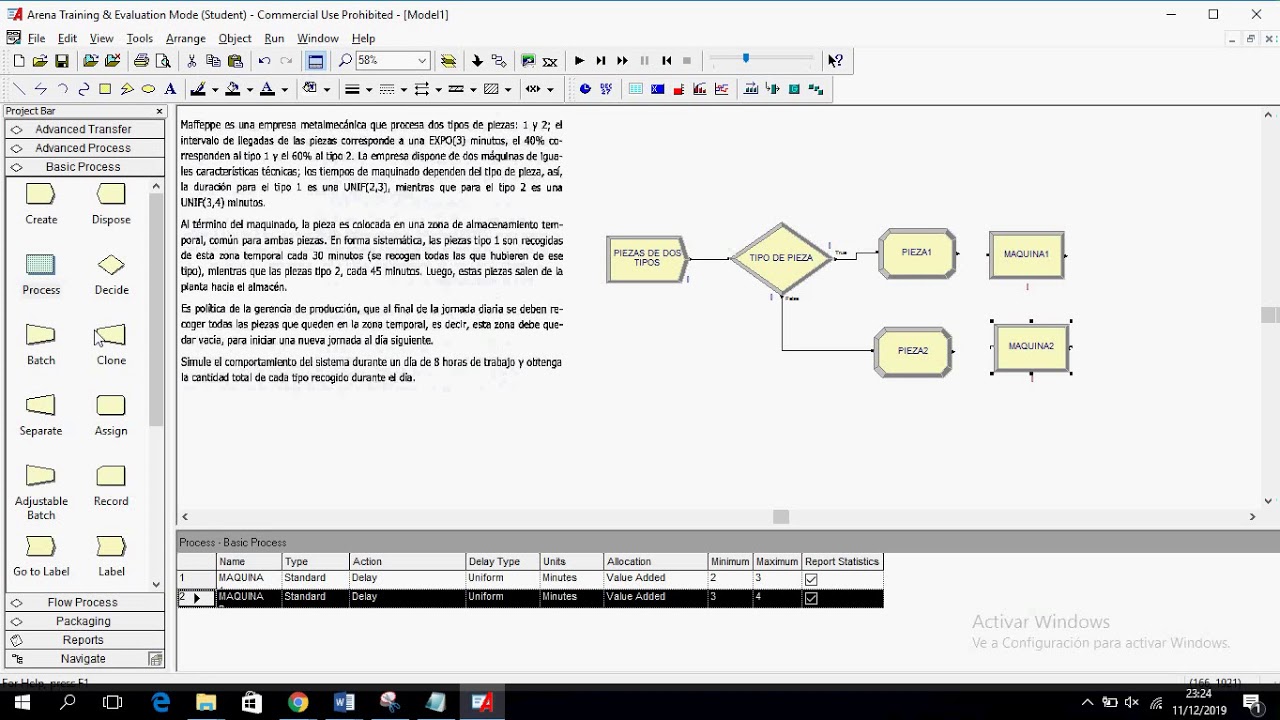The image size is (1280, 720).
Task: Click the Open file icon
Action: coord(40,61)
